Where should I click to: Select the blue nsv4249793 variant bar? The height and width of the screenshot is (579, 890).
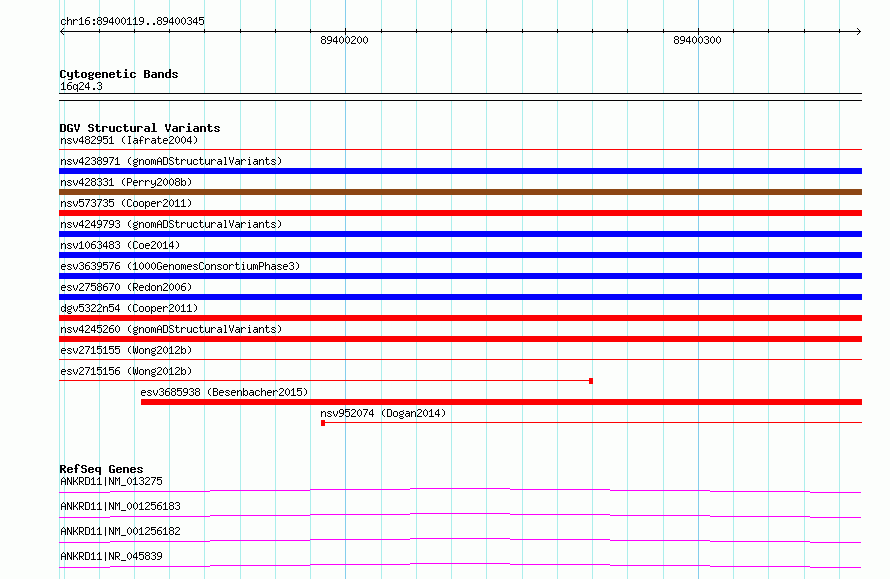tap(460, 234)
